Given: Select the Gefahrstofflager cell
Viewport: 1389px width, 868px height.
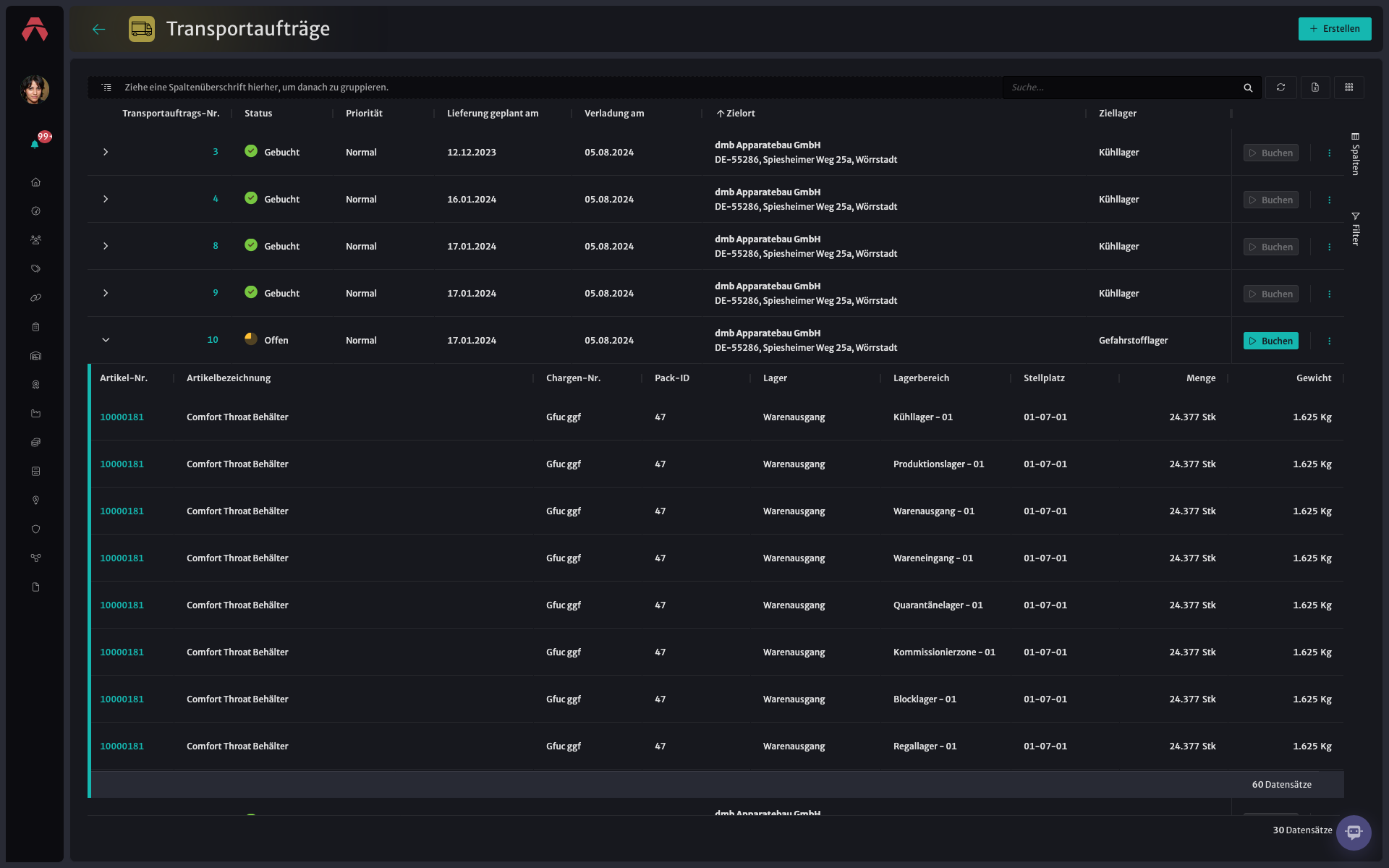Looking at the screenshot, I should tap(1133, 341).
